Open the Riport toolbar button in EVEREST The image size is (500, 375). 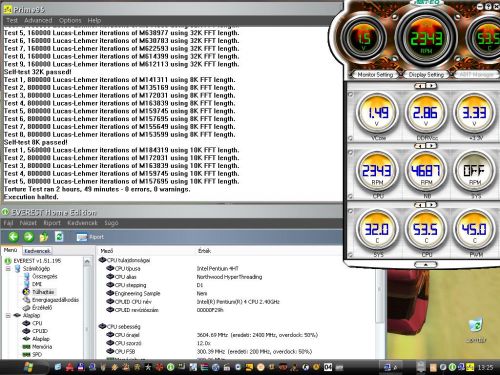point(90,237)
